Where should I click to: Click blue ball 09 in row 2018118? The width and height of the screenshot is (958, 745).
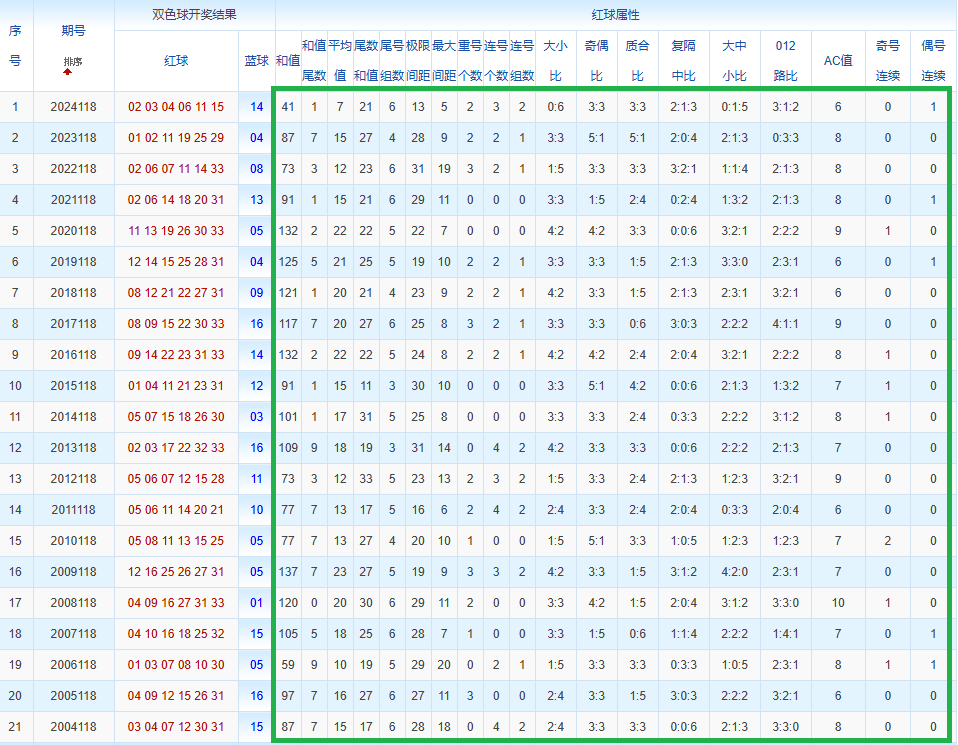point(257,293)
